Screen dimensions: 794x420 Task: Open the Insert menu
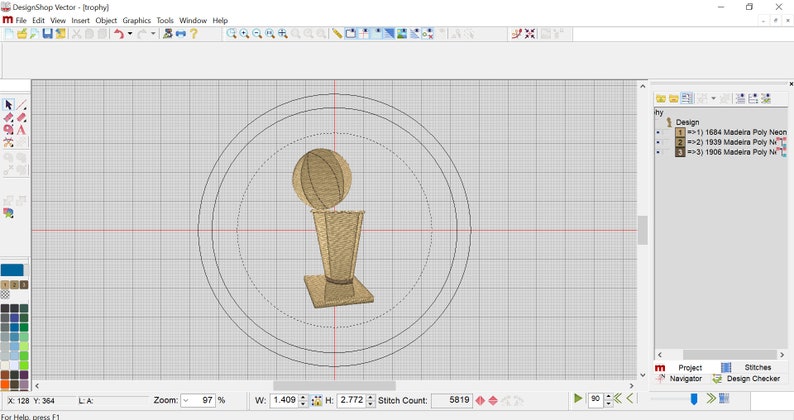point(81,20)
